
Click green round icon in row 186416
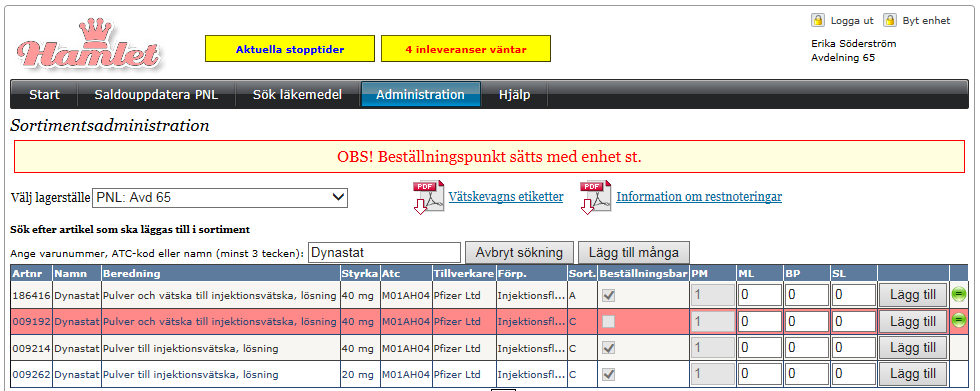[x=958, y=295]
